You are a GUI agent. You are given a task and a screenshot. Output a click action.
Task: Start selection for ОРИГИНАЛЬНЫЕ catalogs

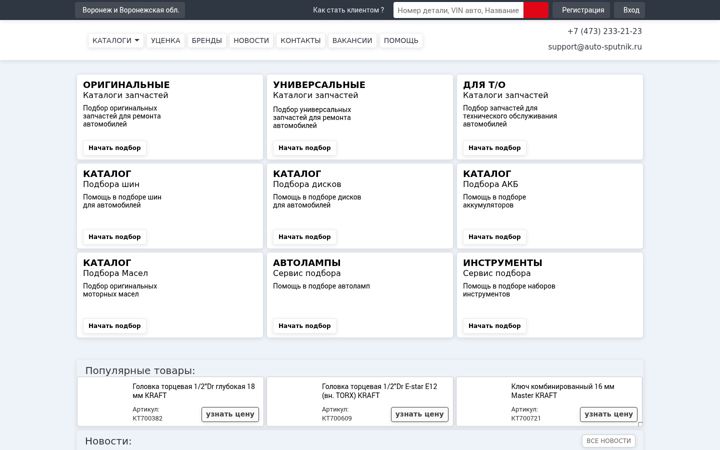(x=114, y=148)
